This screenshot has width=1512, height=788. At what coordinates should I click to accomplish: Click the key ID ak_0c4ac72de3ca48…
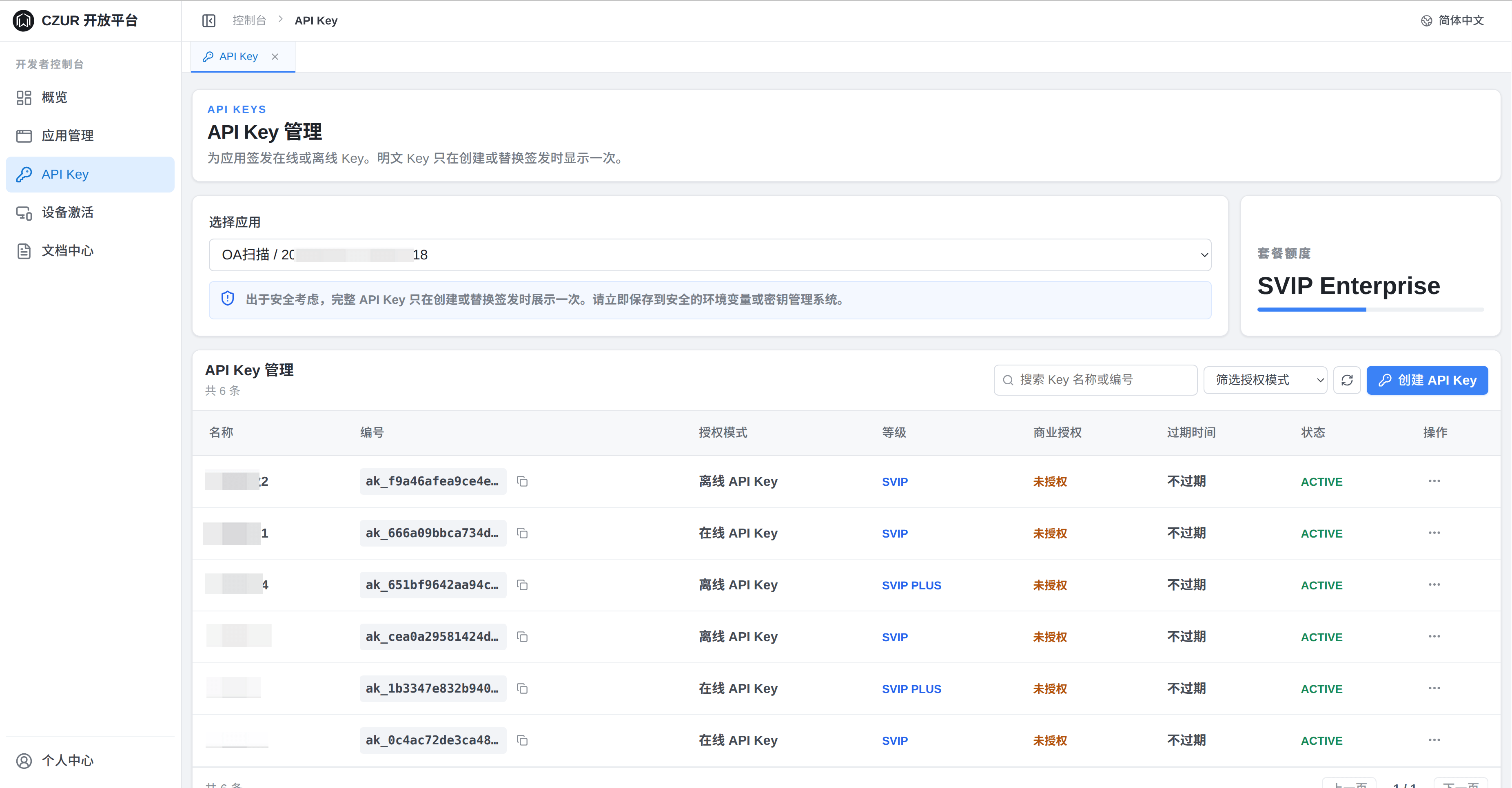(x=432, y=740)
